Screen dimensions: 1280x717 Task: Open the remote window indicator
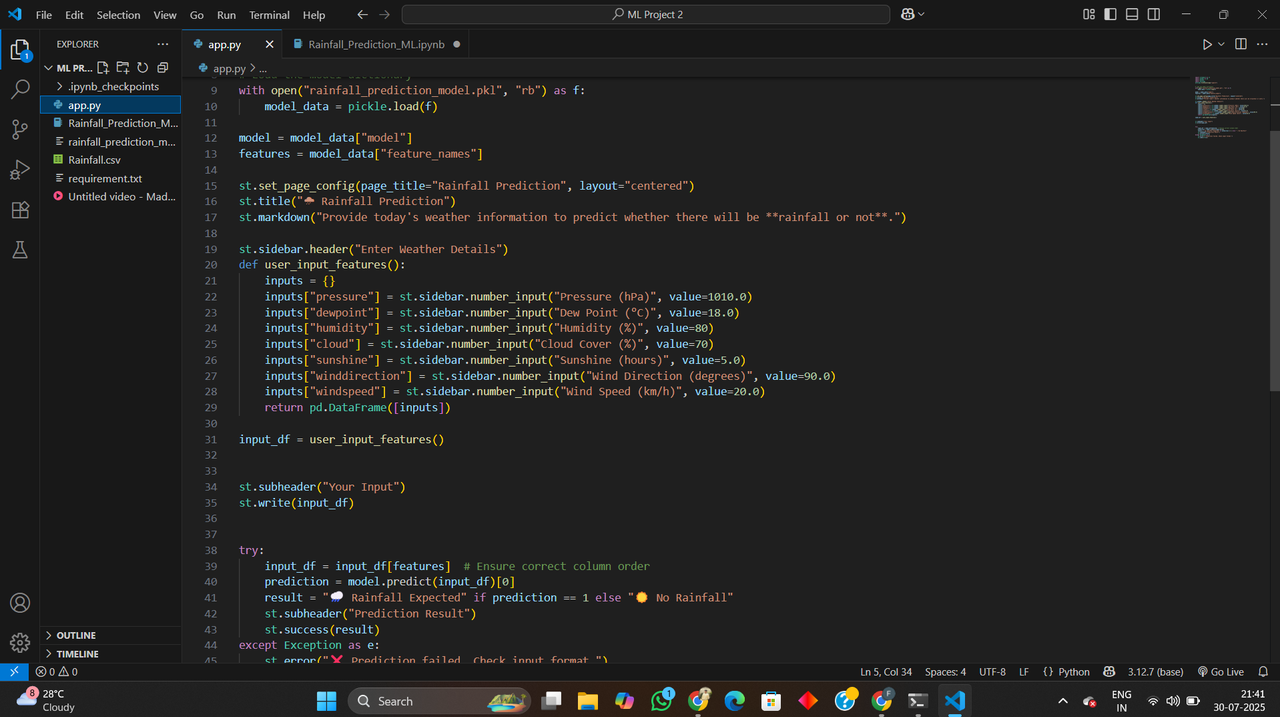13,672
